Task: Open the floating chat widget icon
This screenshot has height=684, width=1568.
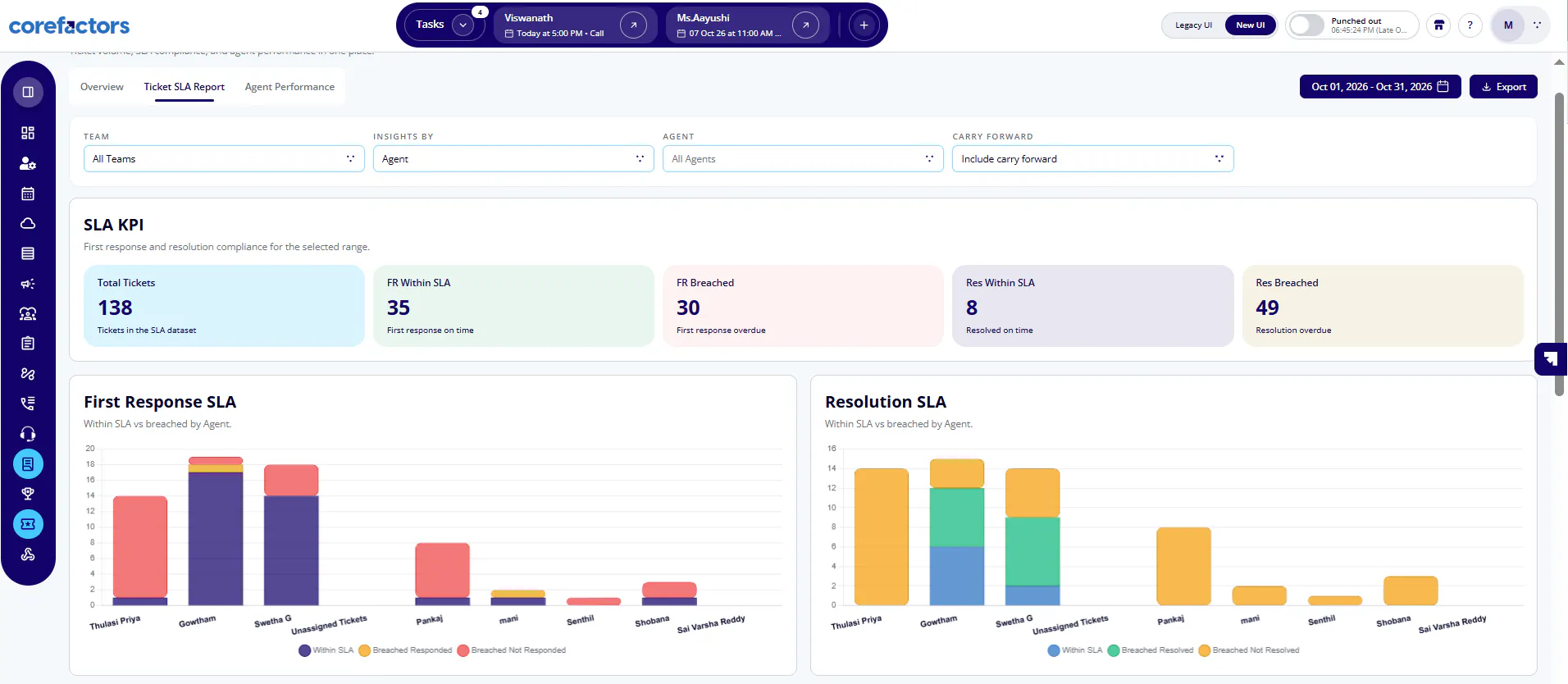Action: click(1551, 358)
